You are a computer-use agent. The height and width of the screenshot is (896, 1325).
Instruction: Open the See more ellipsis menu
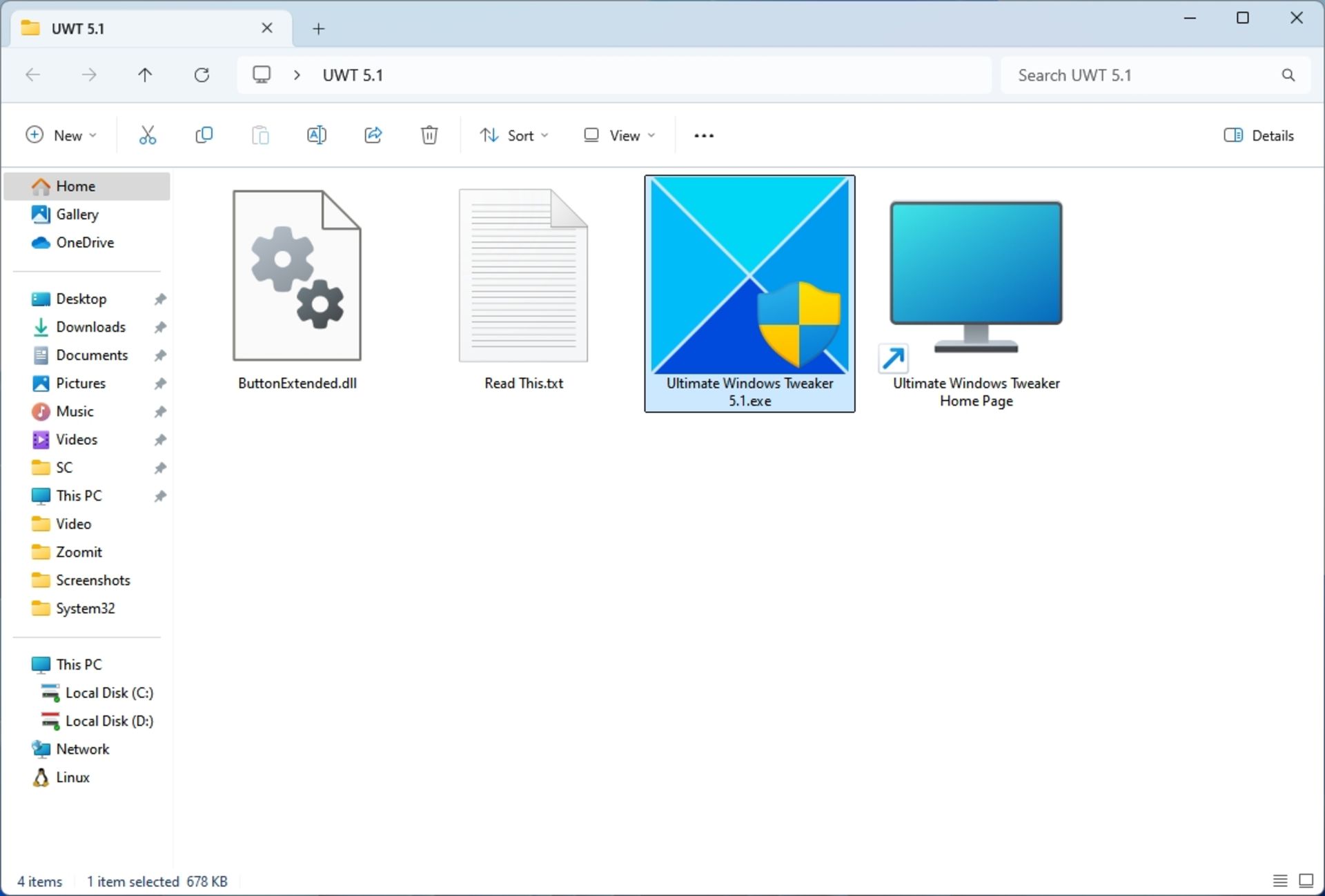coord(703,135)
